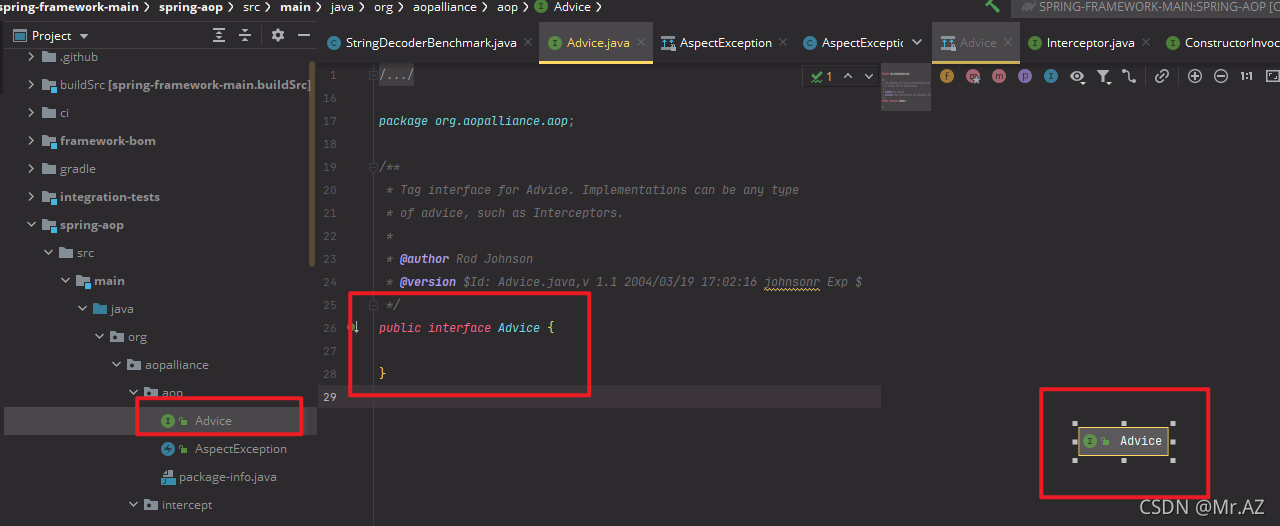Viewport: 1280px width, 526px height.
Task: Expand the ci folder
Action: click(x=32, y=113)
